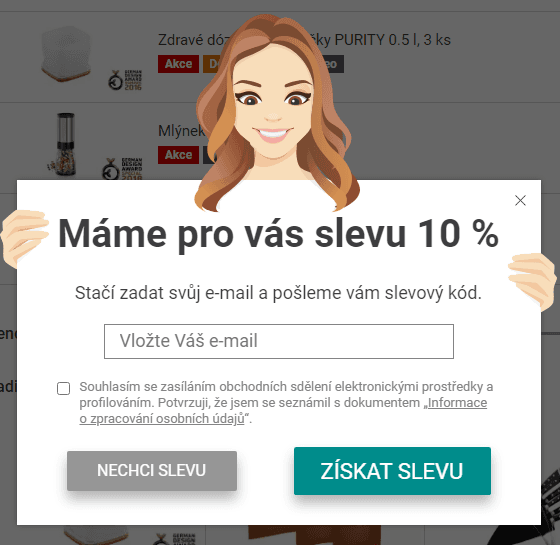Click German Design Award 2016 logo beside container

[125, 80]
